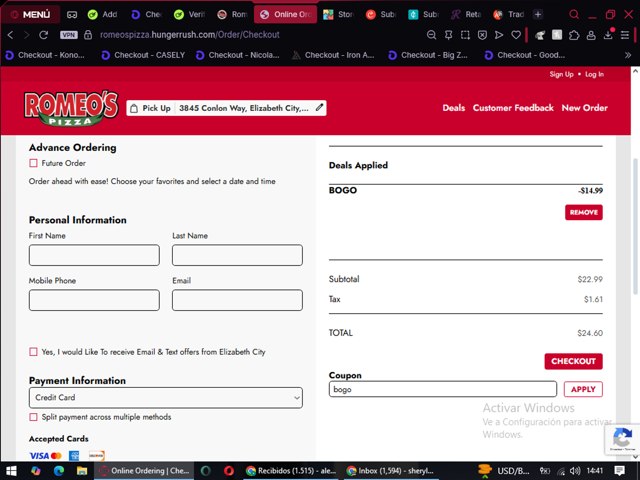The width and height of the screenshot is (640, 480).
Task: Open 'Checkout - Kono...' bookmark
Action: pos(45,55)
